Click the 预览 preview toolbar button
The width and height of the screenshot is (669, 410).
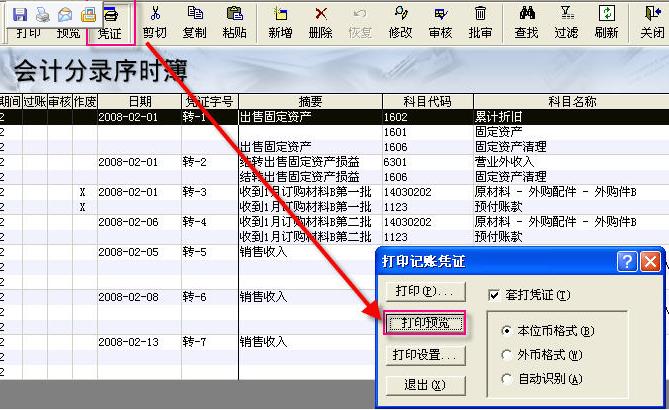point(68,33)
